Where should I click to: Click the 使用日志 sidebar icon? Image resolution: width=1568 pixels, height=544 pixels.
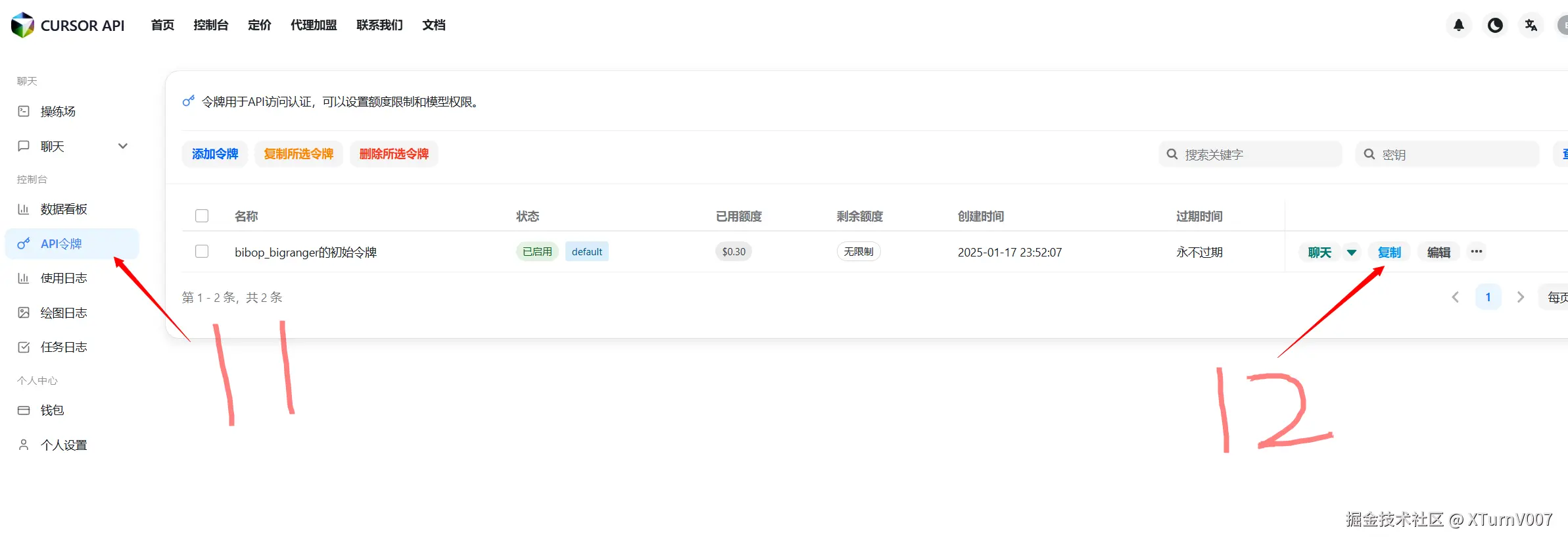(24, 278)
